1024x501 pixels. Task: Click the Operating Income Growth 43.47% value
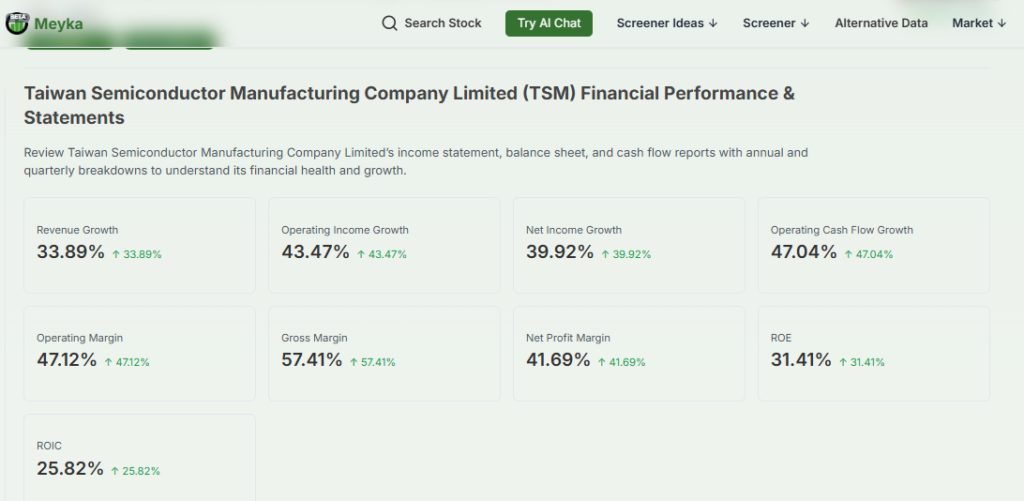[x=315, y=252]
